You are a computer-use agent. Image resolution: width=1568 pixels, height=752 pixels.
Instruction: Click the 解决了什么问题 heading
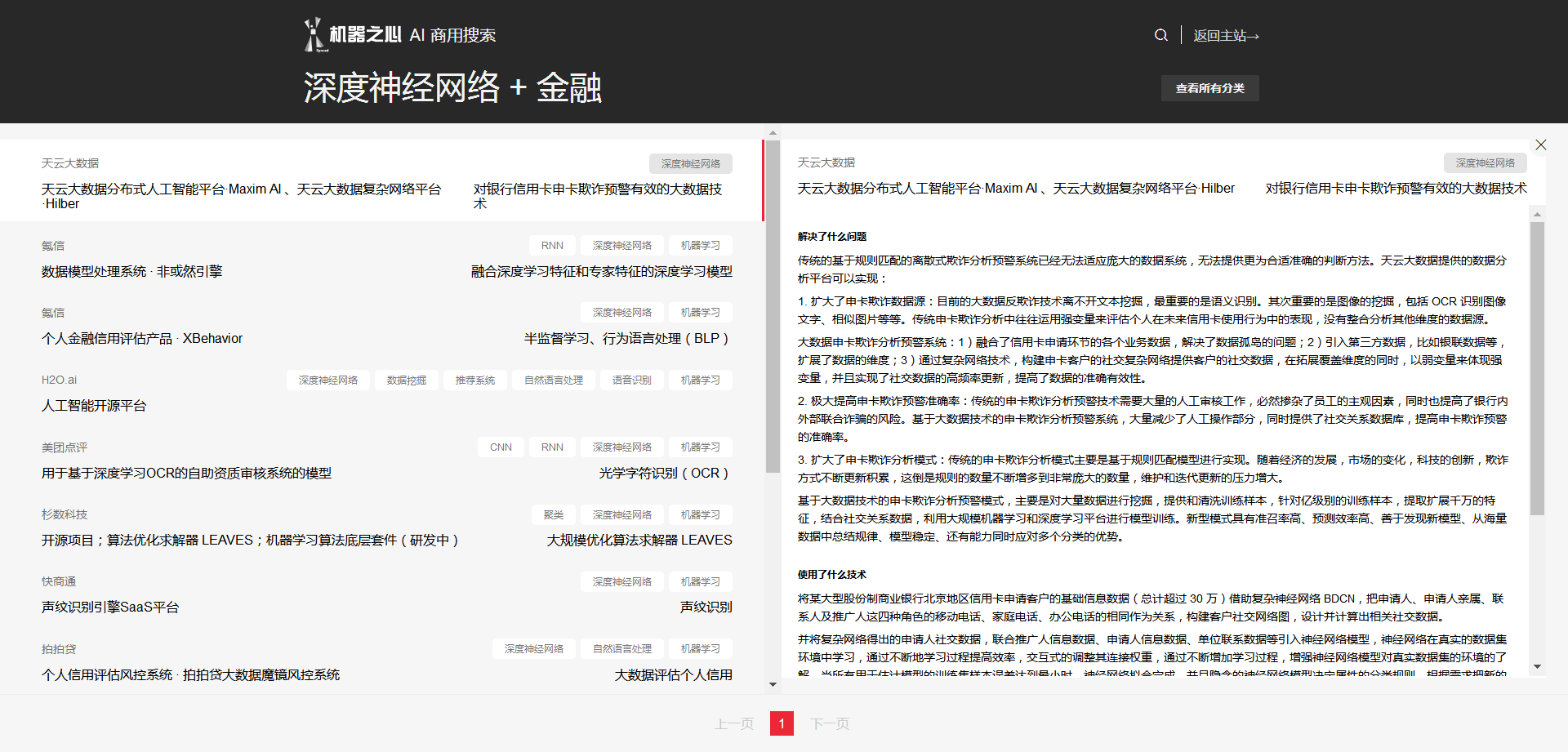[832, 236]
